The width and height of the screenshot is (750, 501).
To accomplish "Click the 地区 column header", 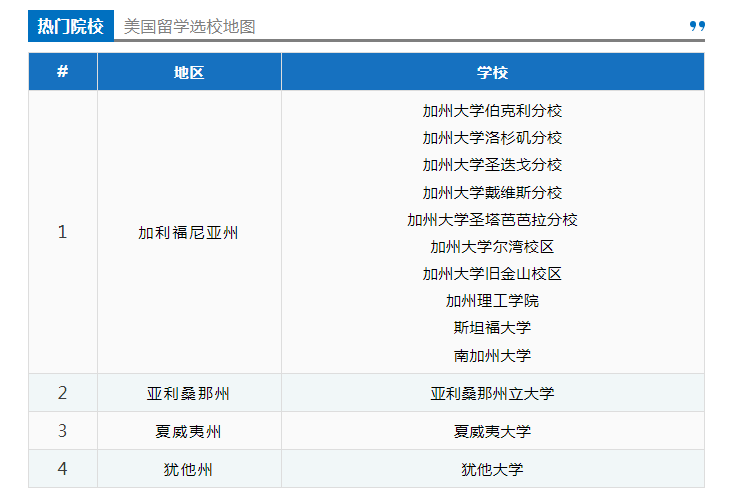I will tap(189, 72).
